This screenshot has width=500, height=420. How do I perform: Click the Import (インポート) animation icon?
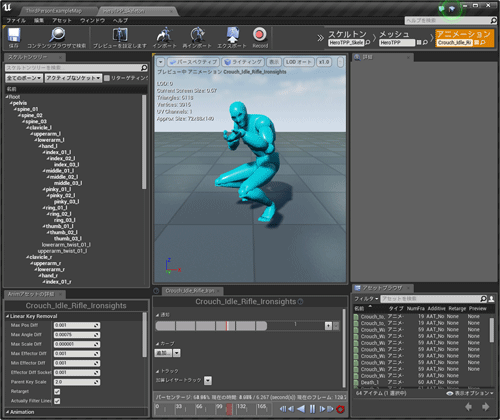(164, 35)
